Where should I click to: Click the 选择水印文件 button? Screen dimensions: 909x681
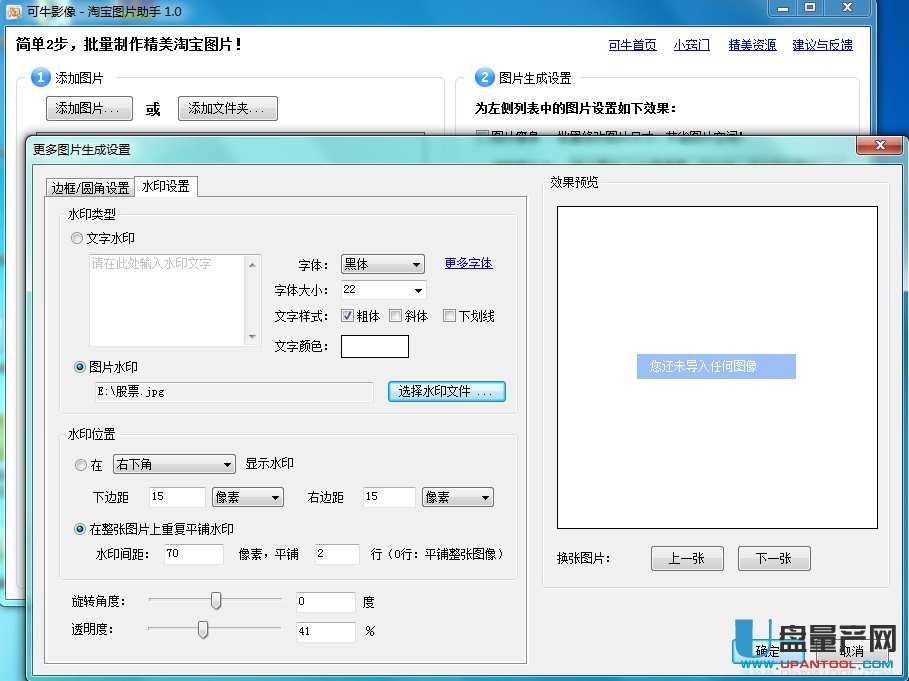(446, 392)
